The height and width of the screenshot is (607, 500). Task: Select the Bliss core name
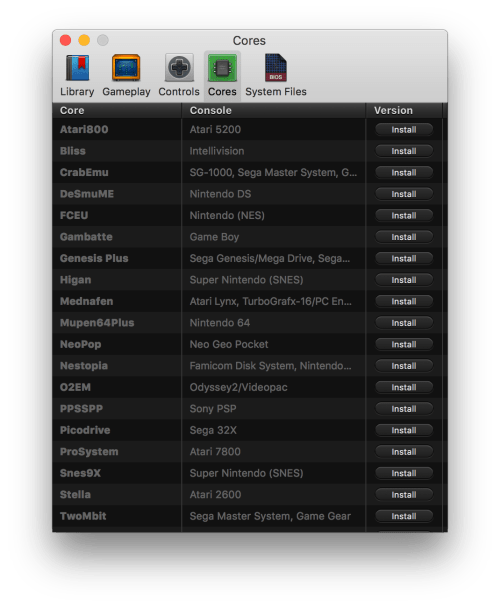(x=73, y=151)
